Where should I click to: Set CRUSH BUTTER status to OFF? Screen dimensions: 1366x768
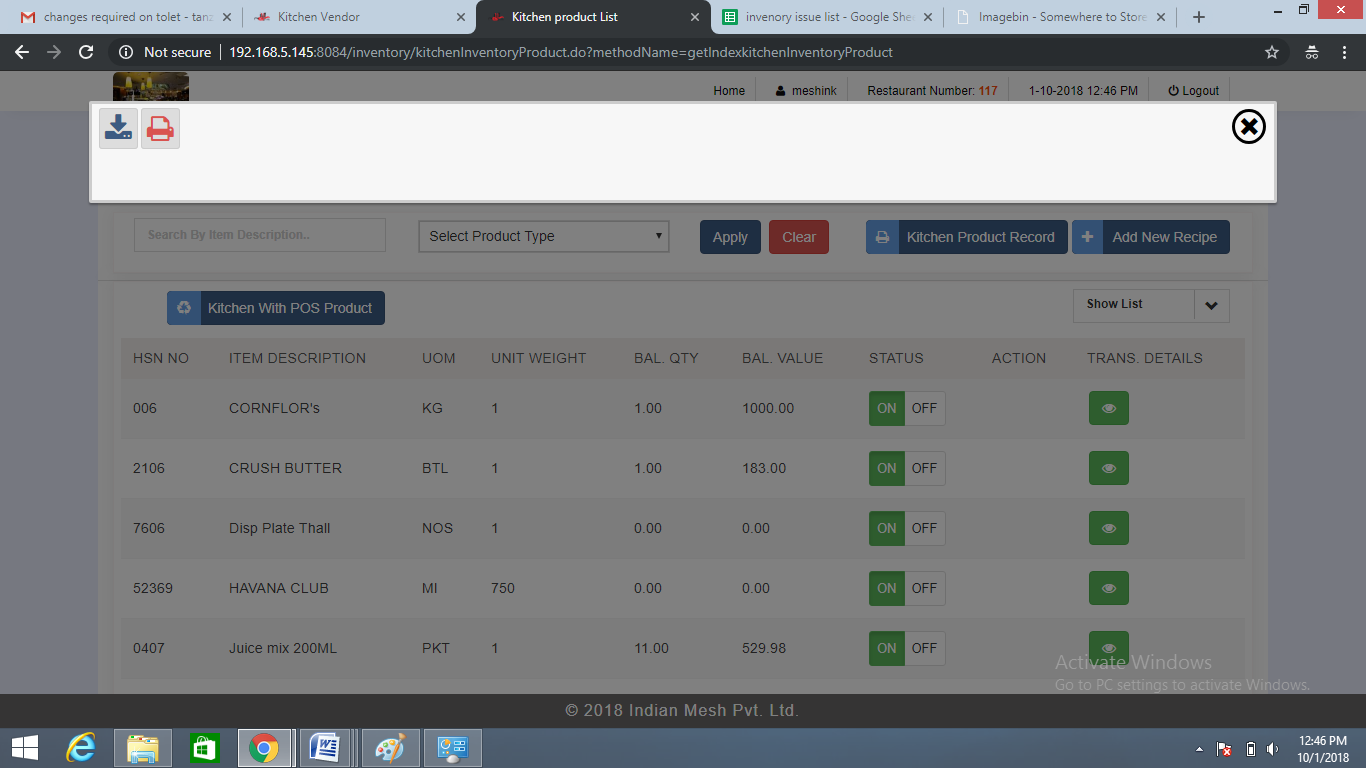(925, 468)
